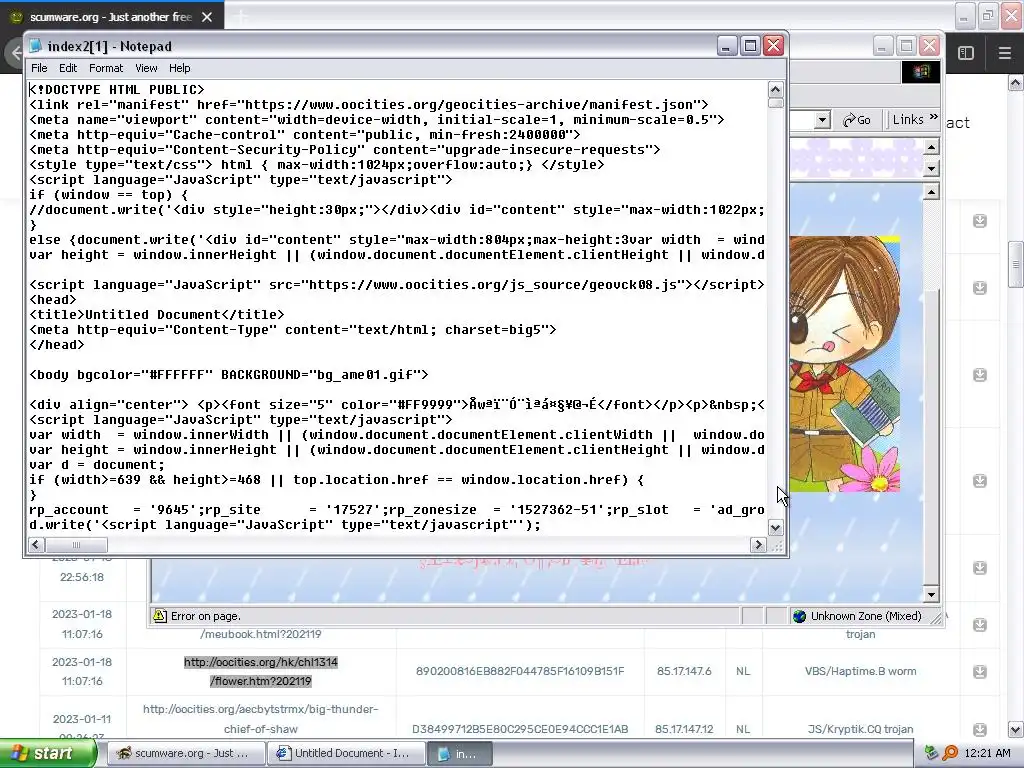Click the Internet Explorer page scrollbar down arrow
Screen dimensions: 1024x768
coord(931,594)
